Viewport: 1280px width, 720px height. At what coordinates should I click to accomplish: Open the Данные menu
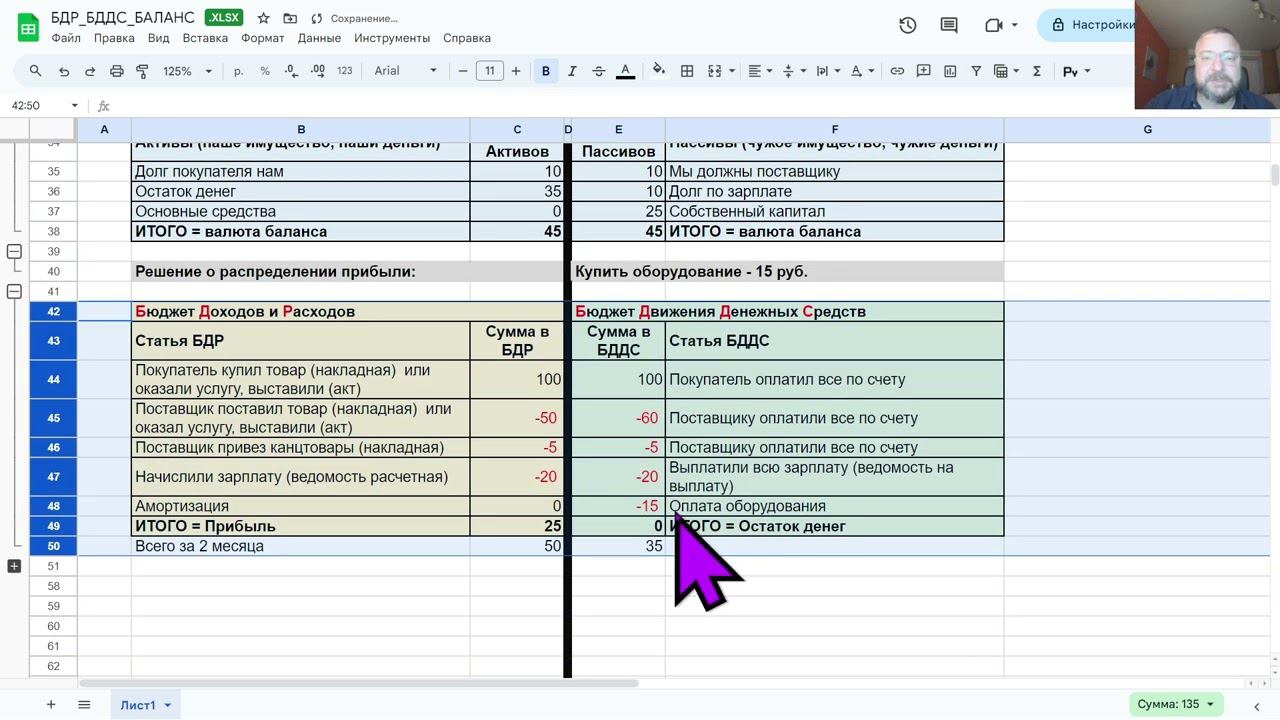[x=319, y=38]
